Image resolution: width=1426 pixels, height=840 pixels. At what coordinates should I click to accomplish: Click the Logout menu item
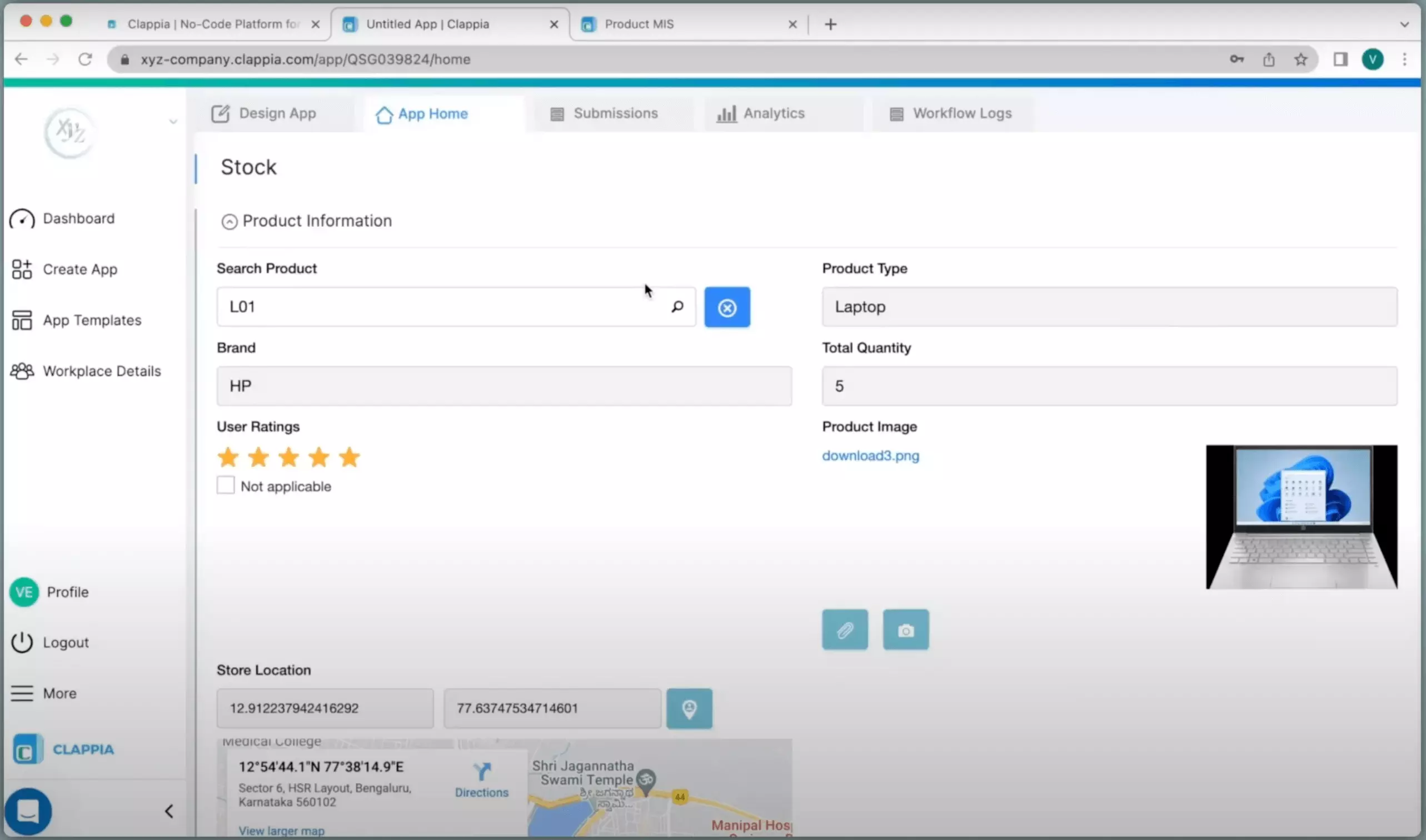(66, 641)
